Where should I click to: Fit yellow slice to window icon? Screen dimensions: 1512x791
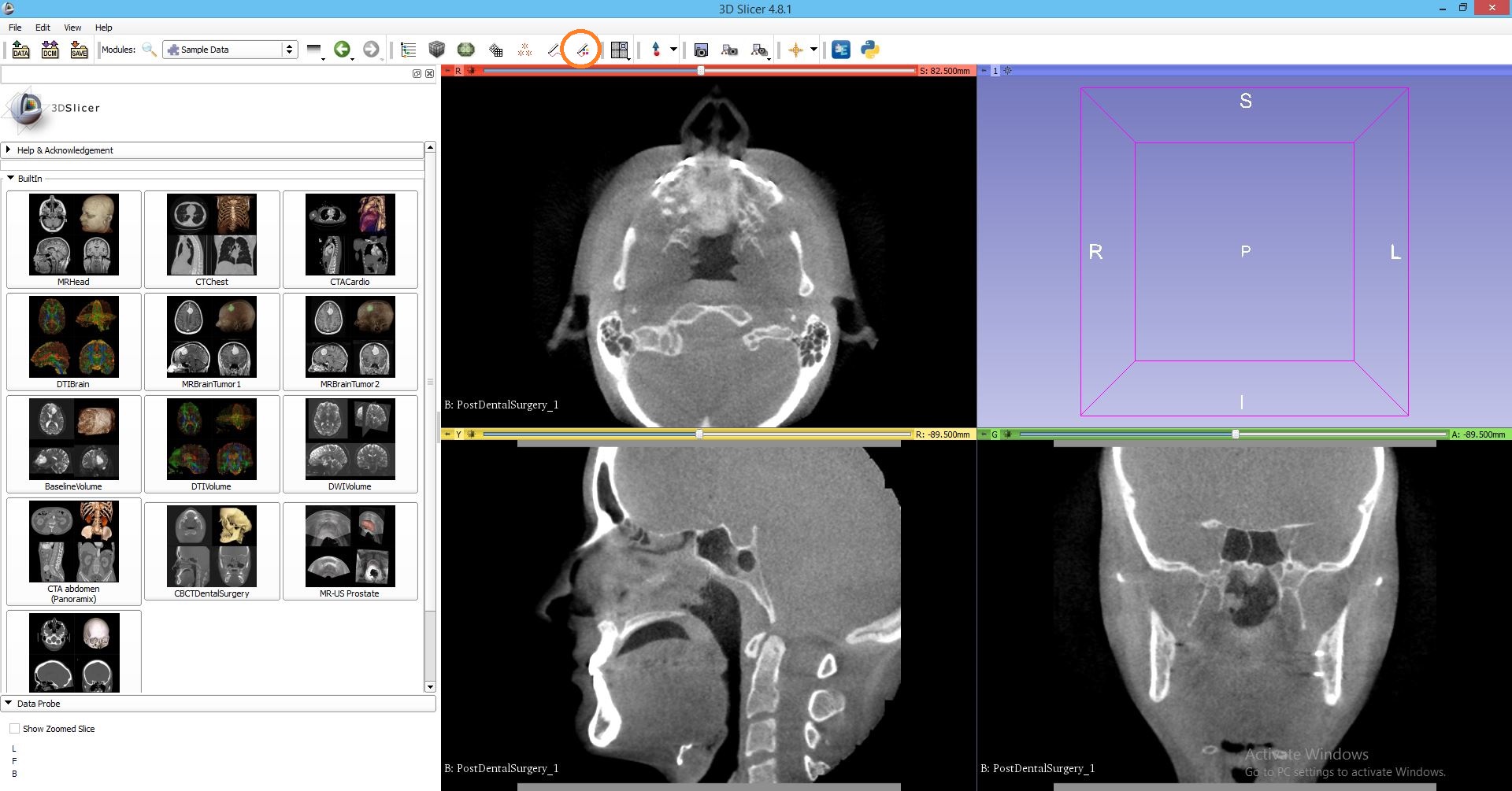pyautogui.click(x=471, y=434)
